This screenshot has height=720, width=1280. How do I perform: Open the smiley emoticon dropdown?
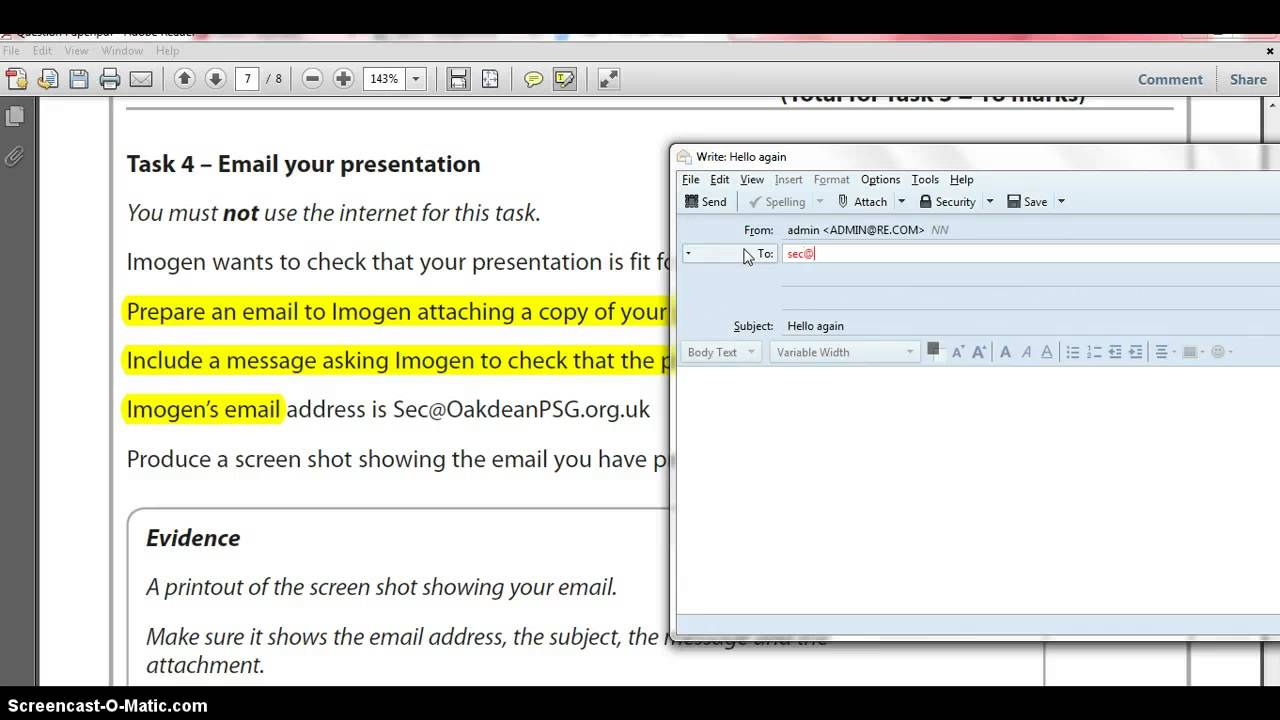[1221, 352]
